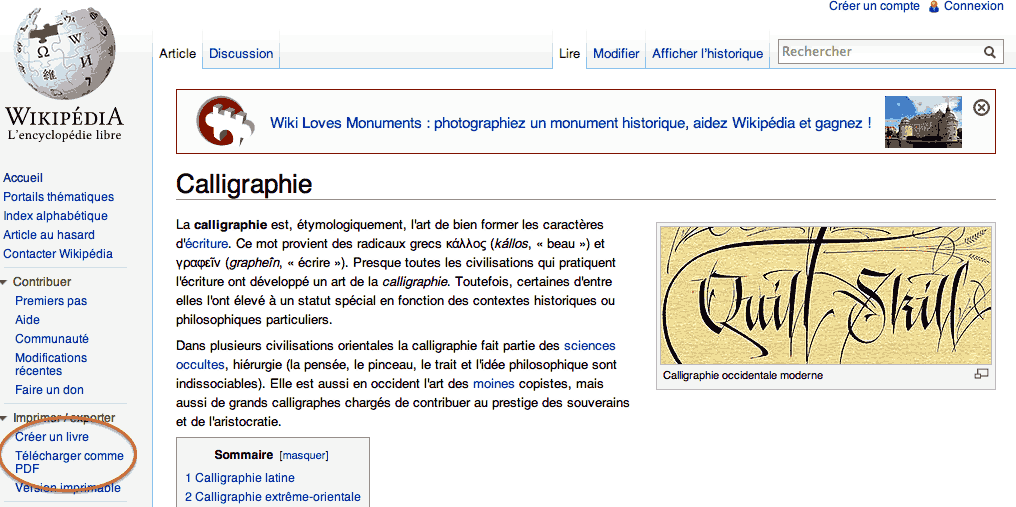The width and height of the screenshot is (1016, 507).
Task: Click Créer un livre link
Action: point(52,437)
